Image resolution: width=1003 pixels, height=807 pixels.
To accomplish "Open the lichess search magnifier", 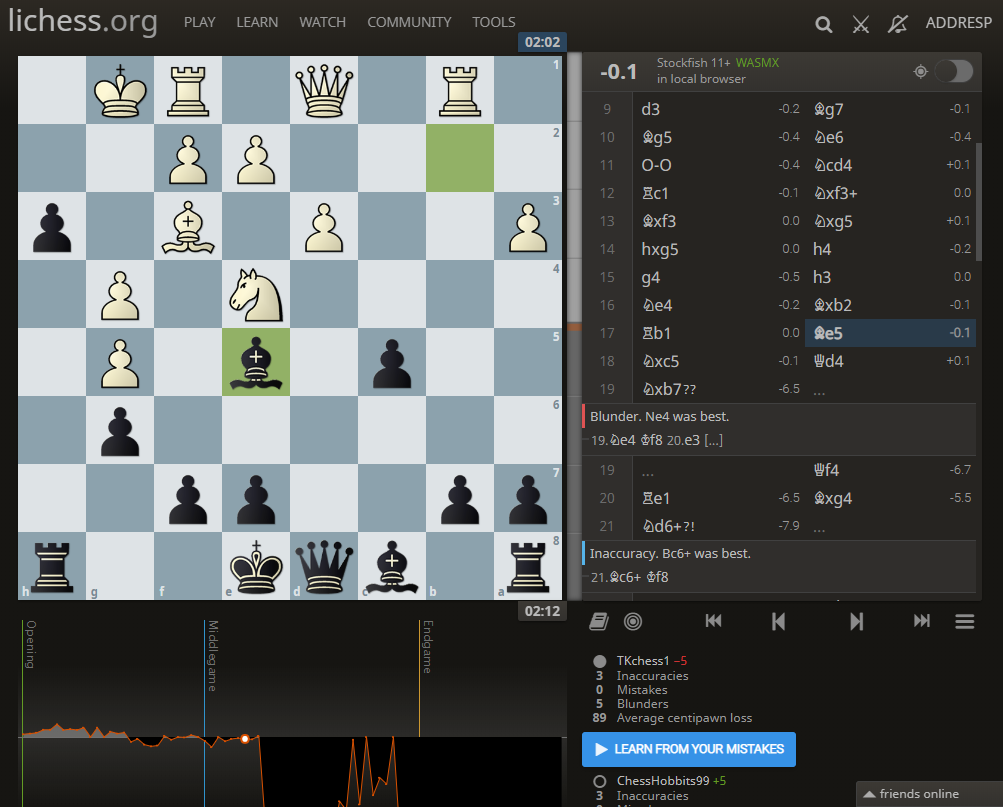I will [x=822, y=23].
